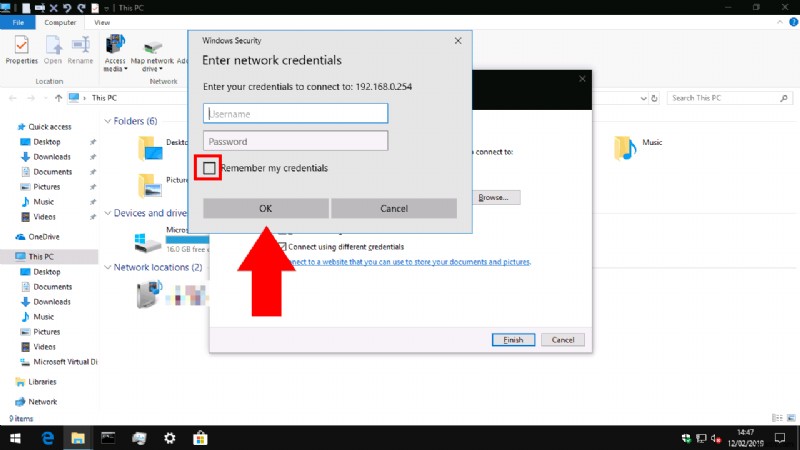Click the Map network drive icon
Viewport: 800px width, 450px height.
click(152, 55)
